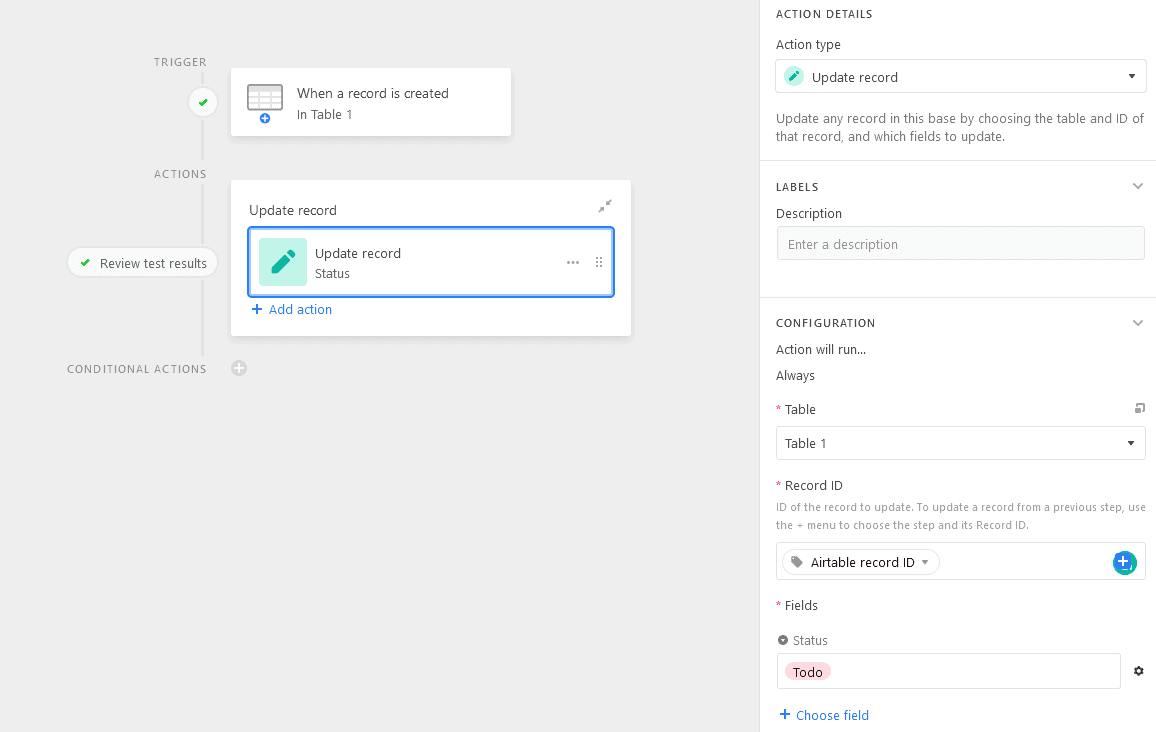Click inside the Status value field

pos(949,671)
